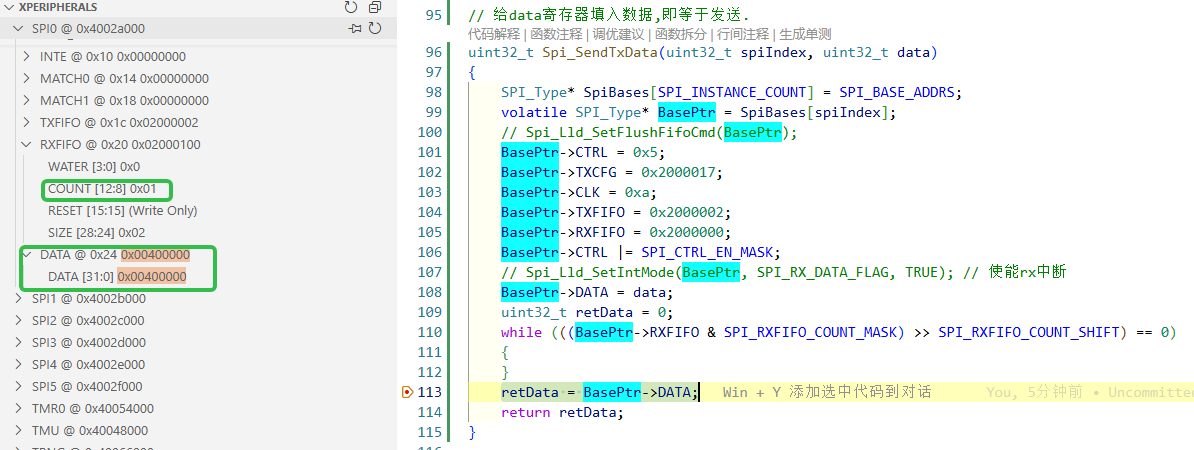This screenshot has width=1194, height=450.
Task: Click the comment text on line 95
Action: [609, 15]
